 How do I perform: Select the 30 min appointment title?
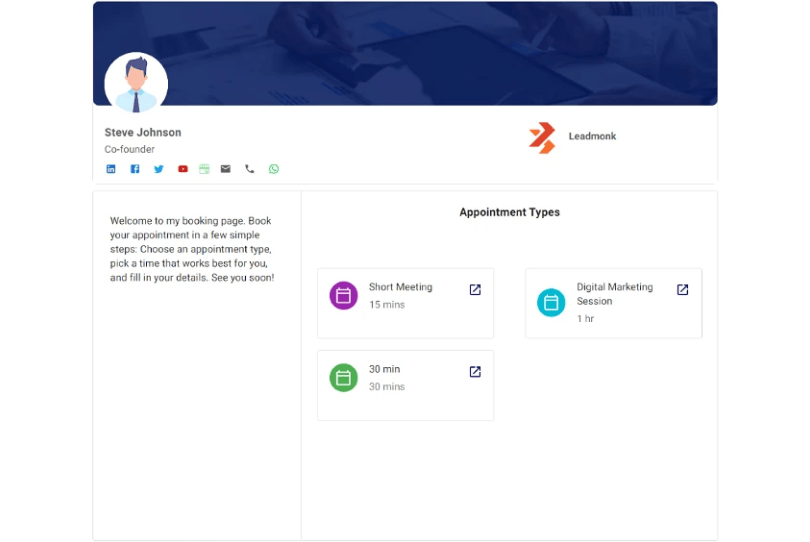point(384,369)
